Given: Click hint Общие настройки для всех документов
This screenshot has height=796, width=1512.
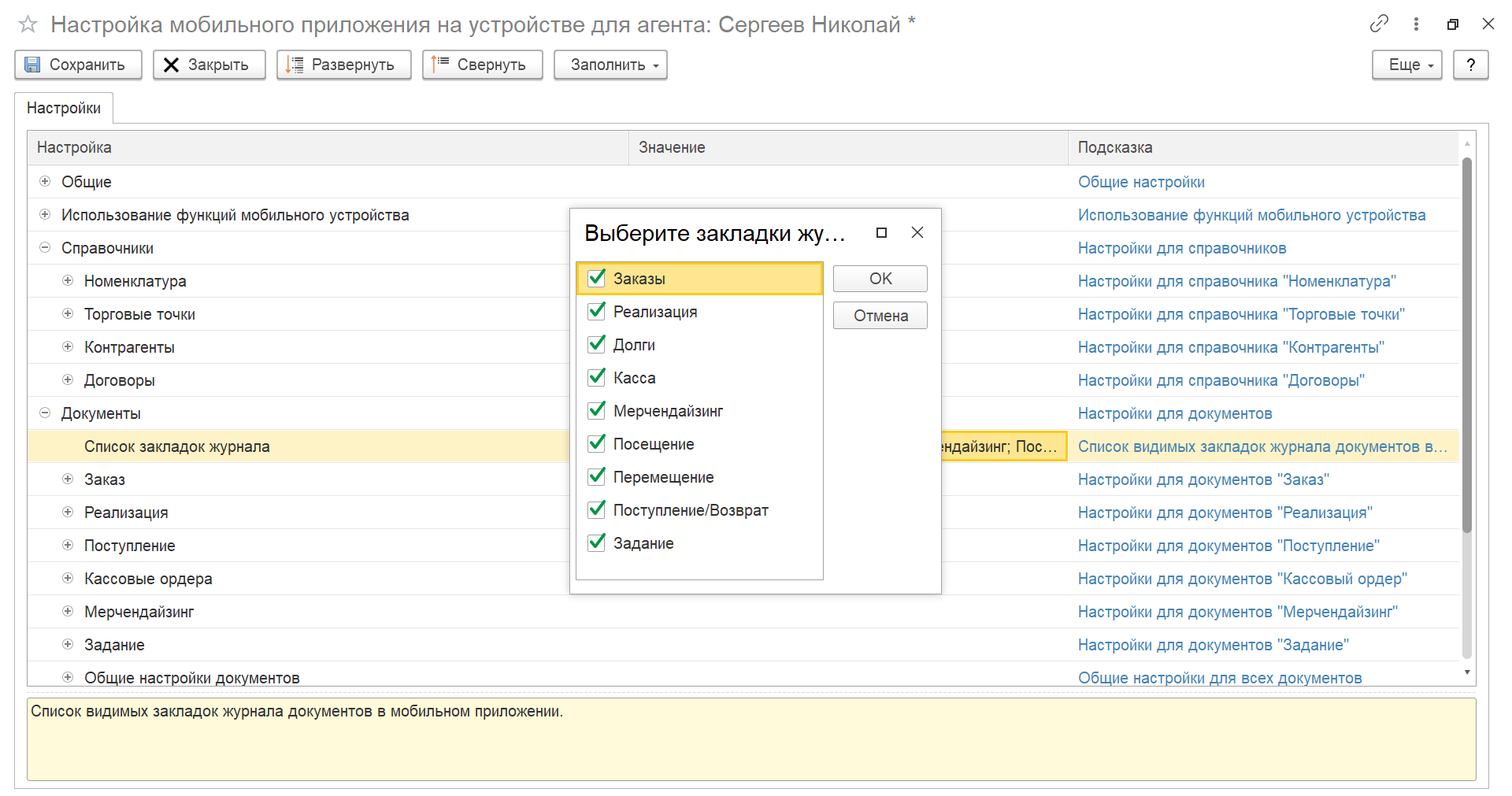Looking at the screenshot, I should pos(1220,678).
